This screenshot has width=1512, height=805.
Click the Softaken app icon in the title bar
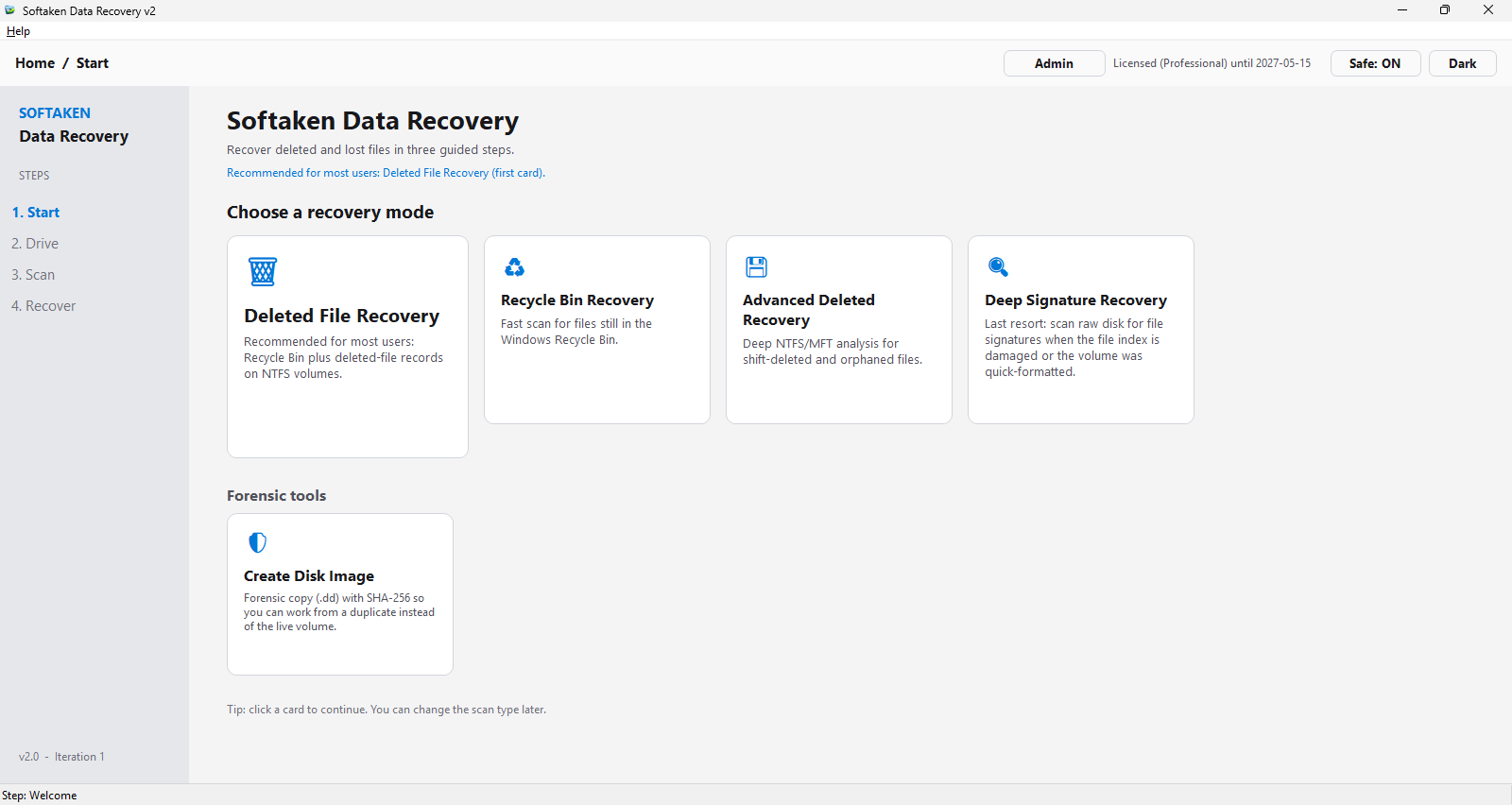click(9, 10)
